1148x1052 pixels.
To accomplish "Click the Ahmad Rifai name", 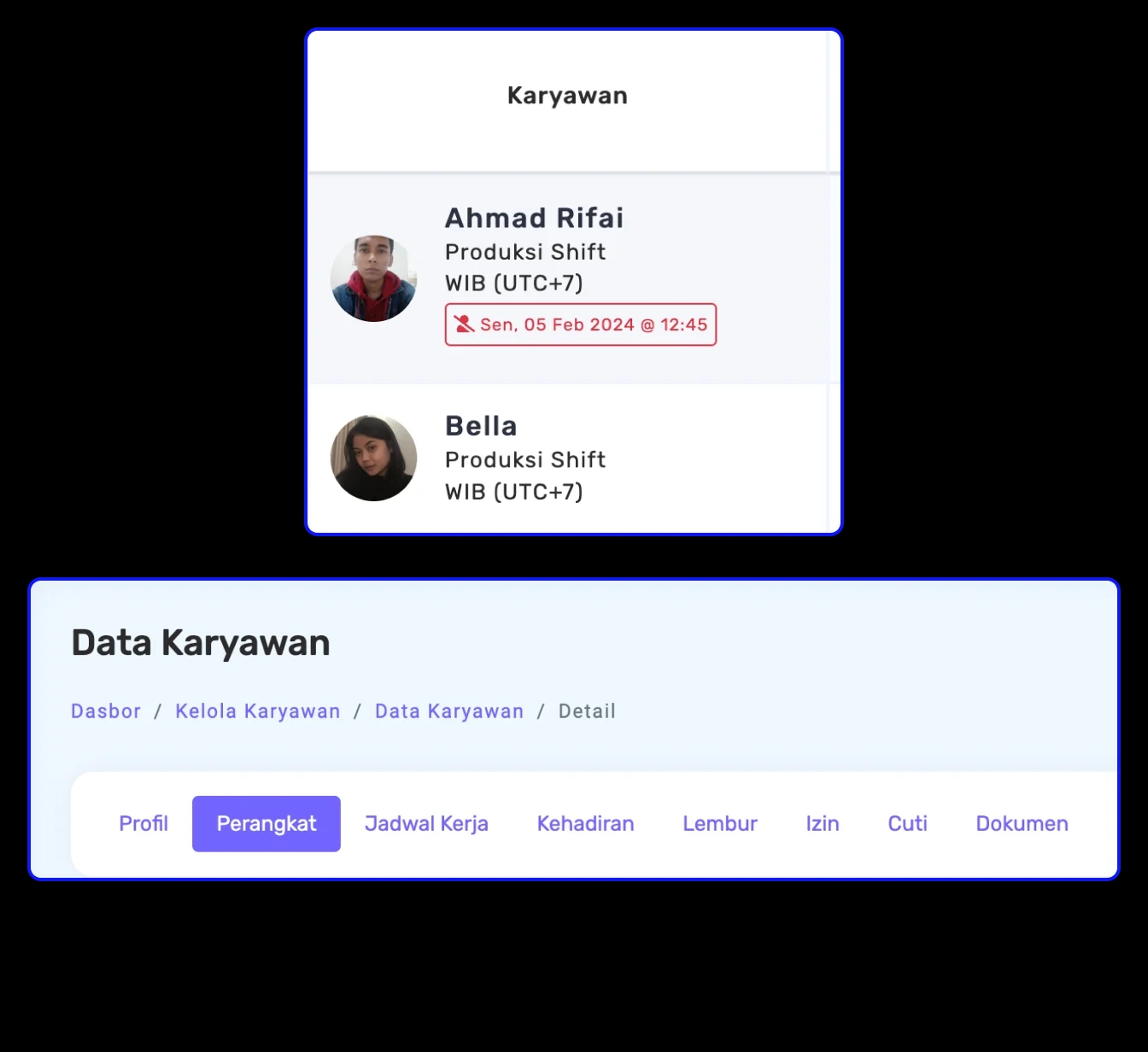I will tap(534, 219).
